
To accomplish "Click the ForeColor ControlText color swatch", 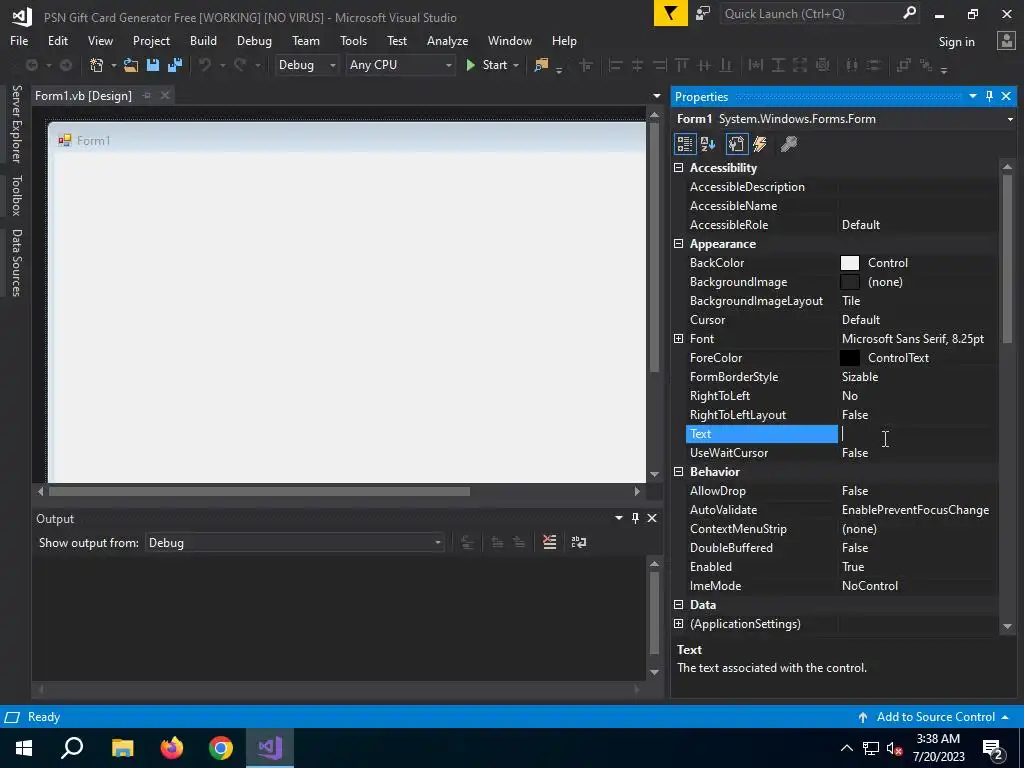I will pyautogui.click(x=850, y=358).
